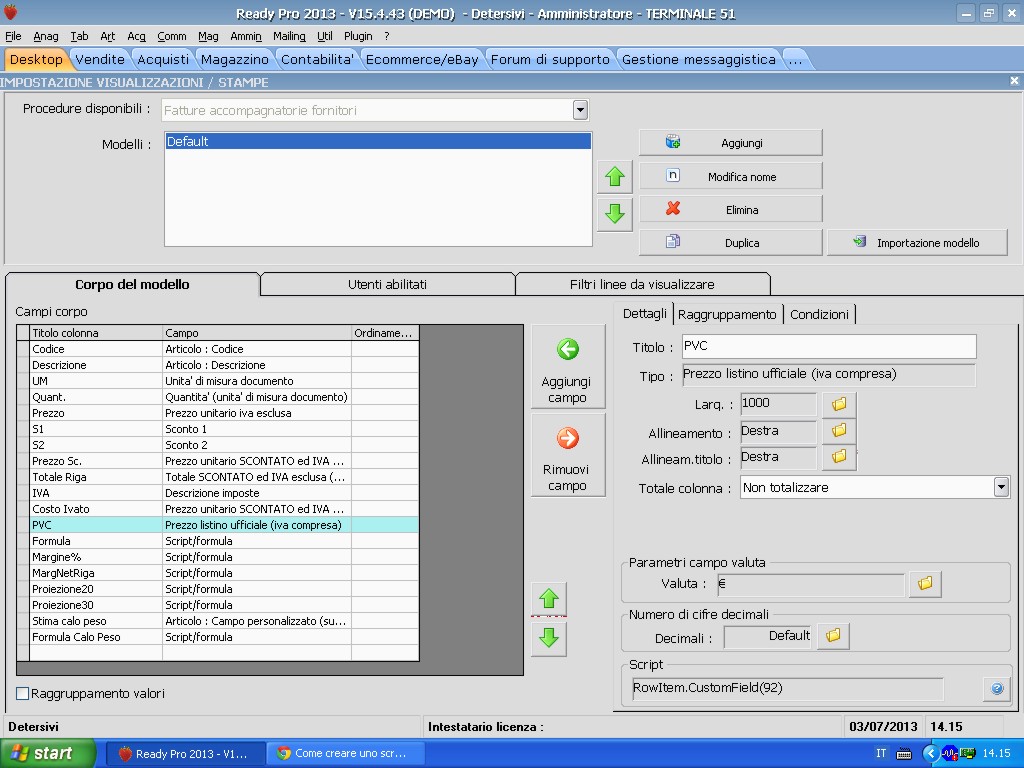The width and height of the screenshot is (1024, 768).
Task: Click the strawberry app icon in title bar
Action: 11,12
